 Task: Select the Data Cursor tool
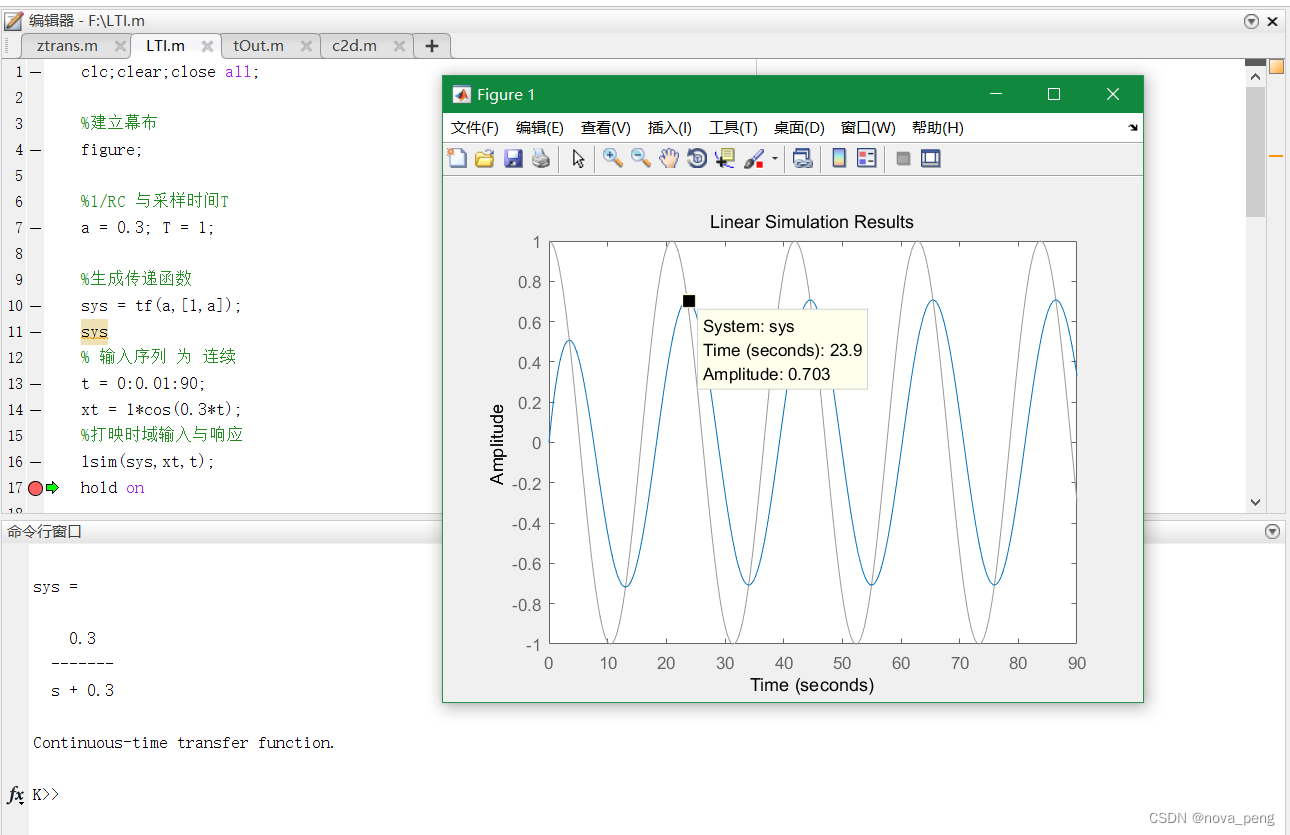(725, 158)
